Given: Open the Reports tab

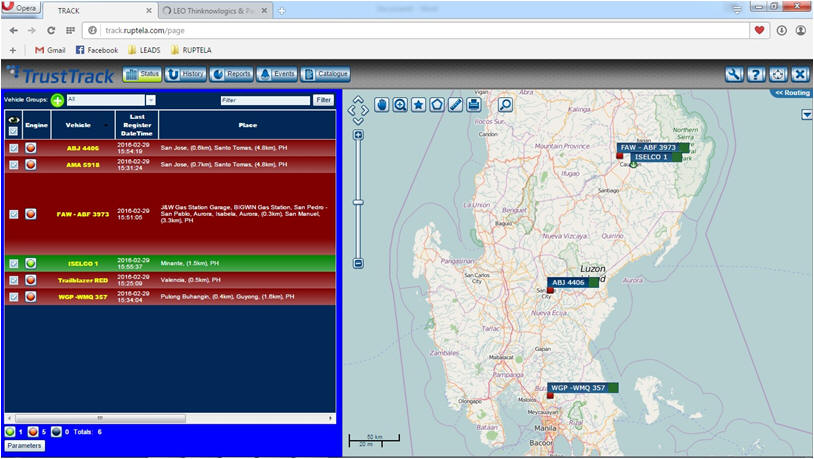Looking at the screenshot, I should [232, 74].
